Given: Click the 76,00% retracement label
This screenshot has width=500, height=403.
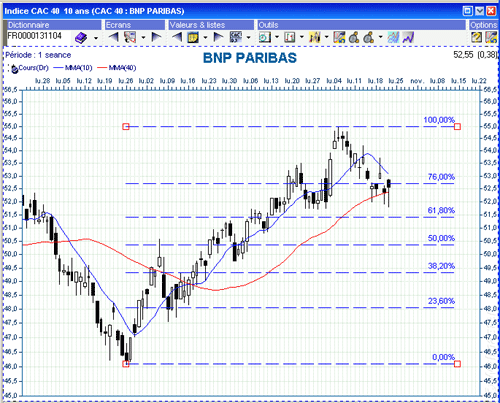Looking at the screenshot, I should 441,177.
